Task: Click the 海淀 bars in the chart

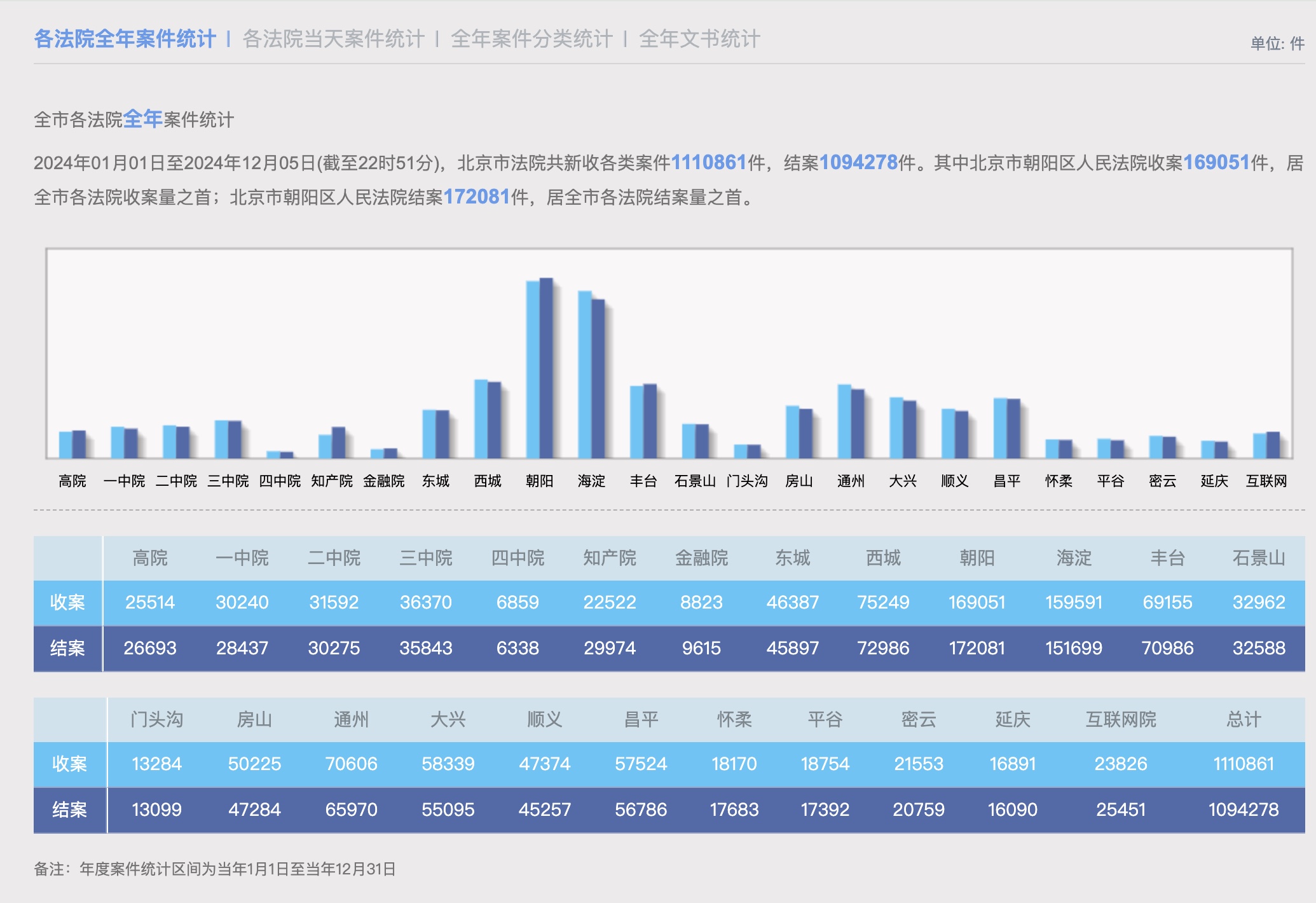Action: pos(591,375)
